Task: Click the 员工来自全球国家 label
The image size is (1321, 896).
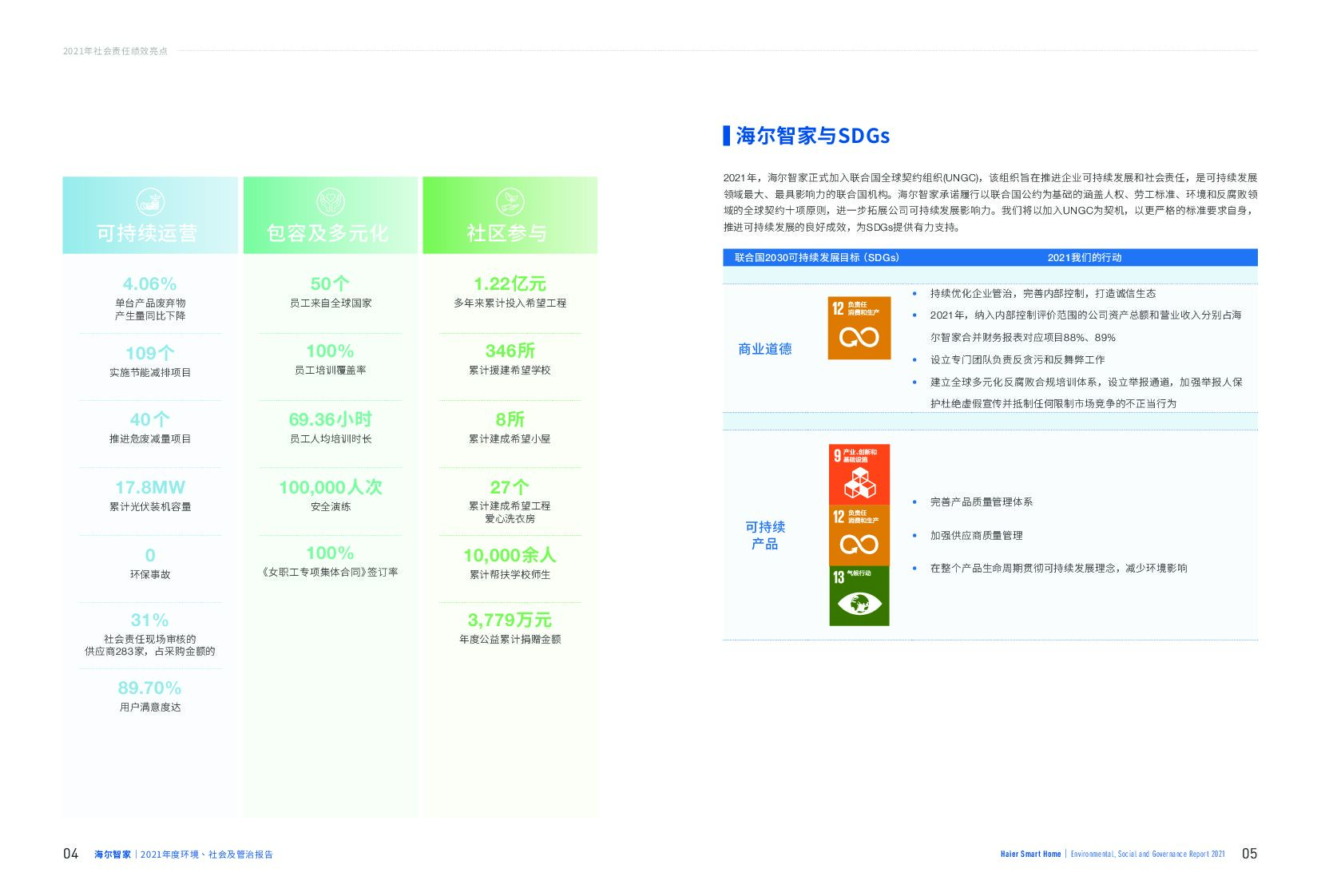Action: coord(331,303)
